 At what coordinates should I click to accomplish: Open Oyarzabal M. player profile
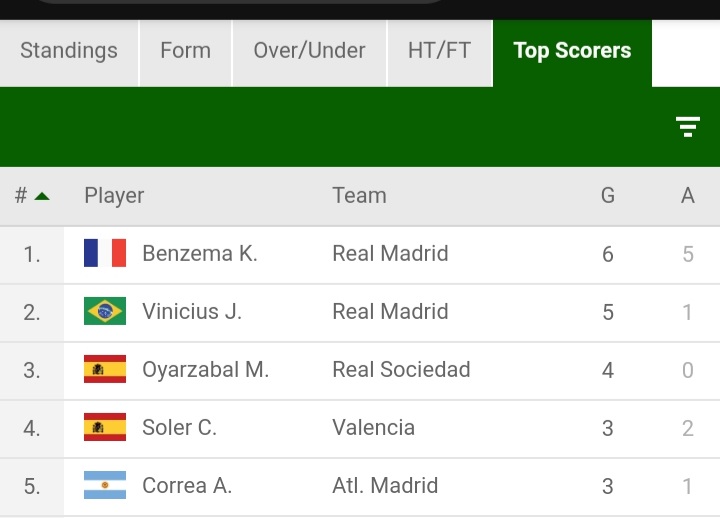(205, 369)
